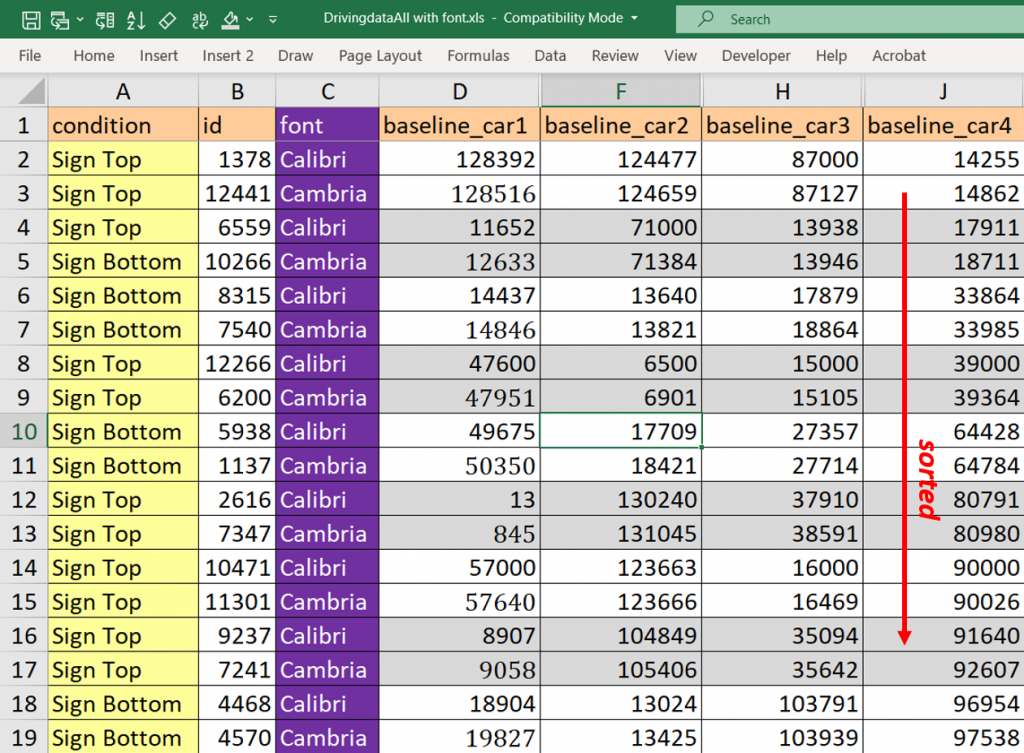This screenshot has width=1024, height=753.
Task: Select column F header
Action: click(621, 91)
